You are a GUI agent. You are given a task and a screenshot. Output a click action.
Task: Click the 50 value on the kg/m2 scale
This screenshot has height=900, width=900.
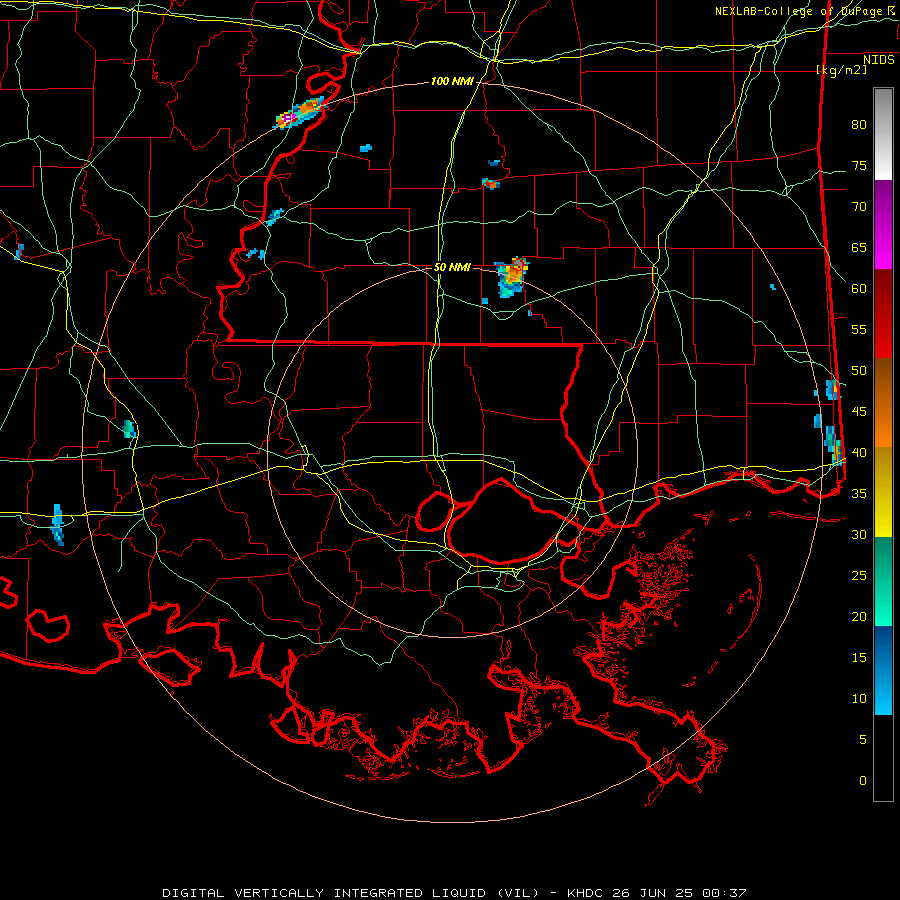859,370
